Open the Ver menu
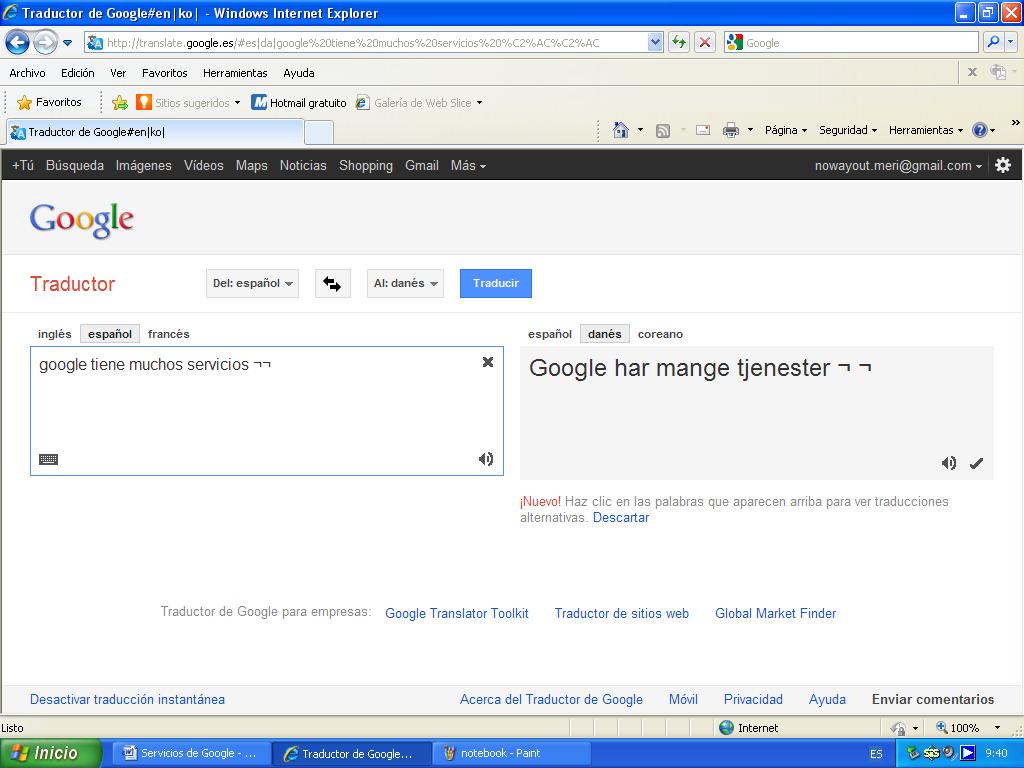Screen dimensions: 1024x768 118,73
